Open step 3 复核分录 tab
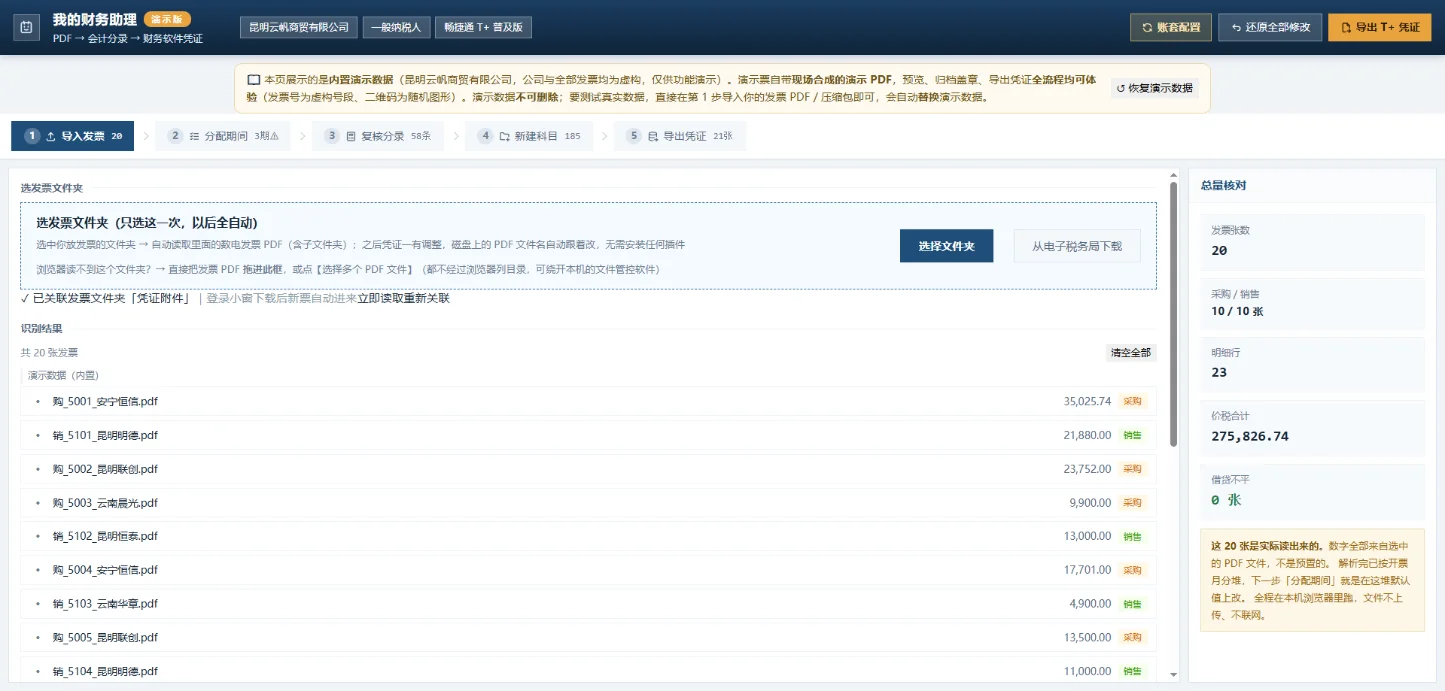 (x=376, y=136)
